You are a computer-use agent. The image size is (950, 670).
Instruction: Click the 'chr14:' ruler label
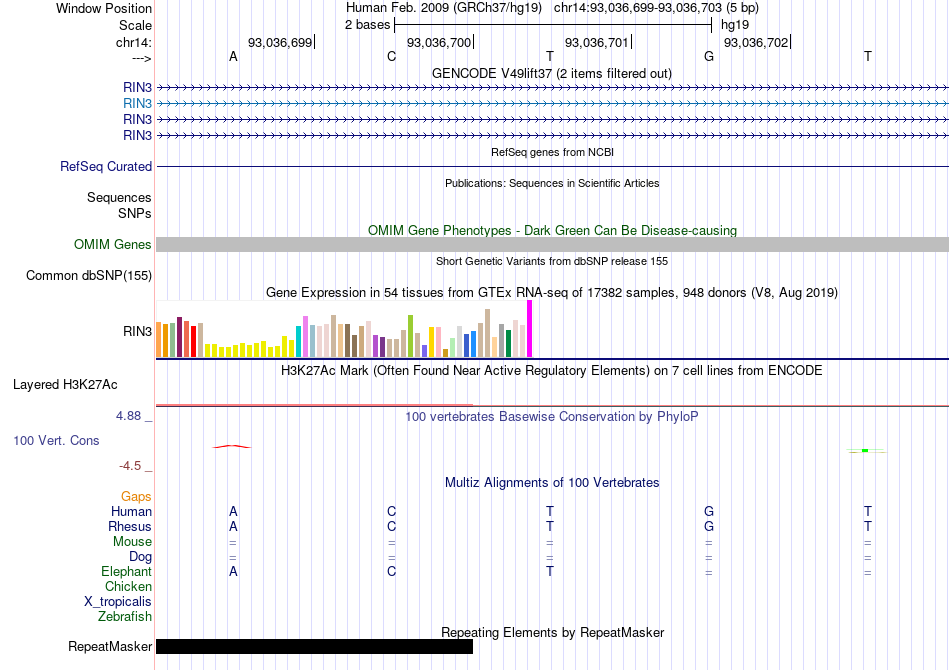coord(133,42)
